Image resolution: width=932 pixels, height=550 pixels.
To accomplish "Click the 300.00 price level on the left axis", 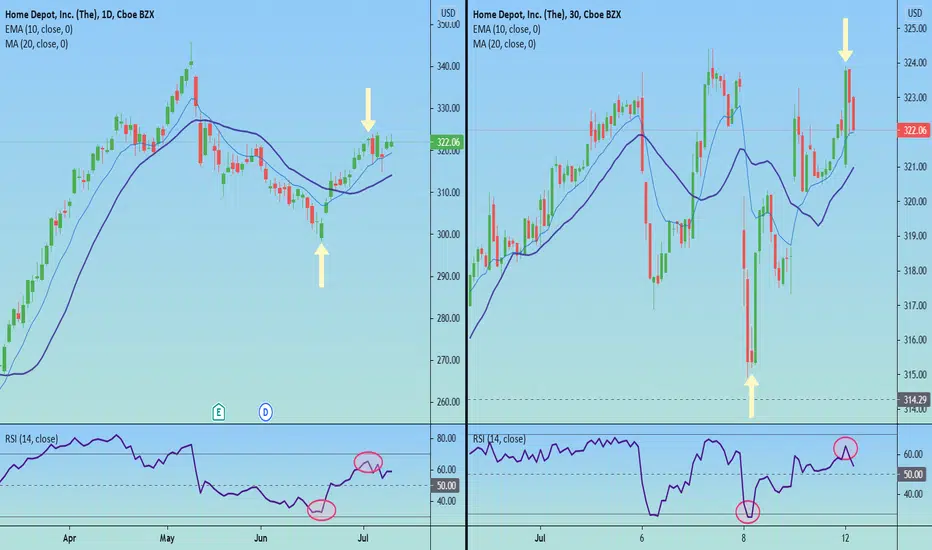I will [x=449, y=234].
